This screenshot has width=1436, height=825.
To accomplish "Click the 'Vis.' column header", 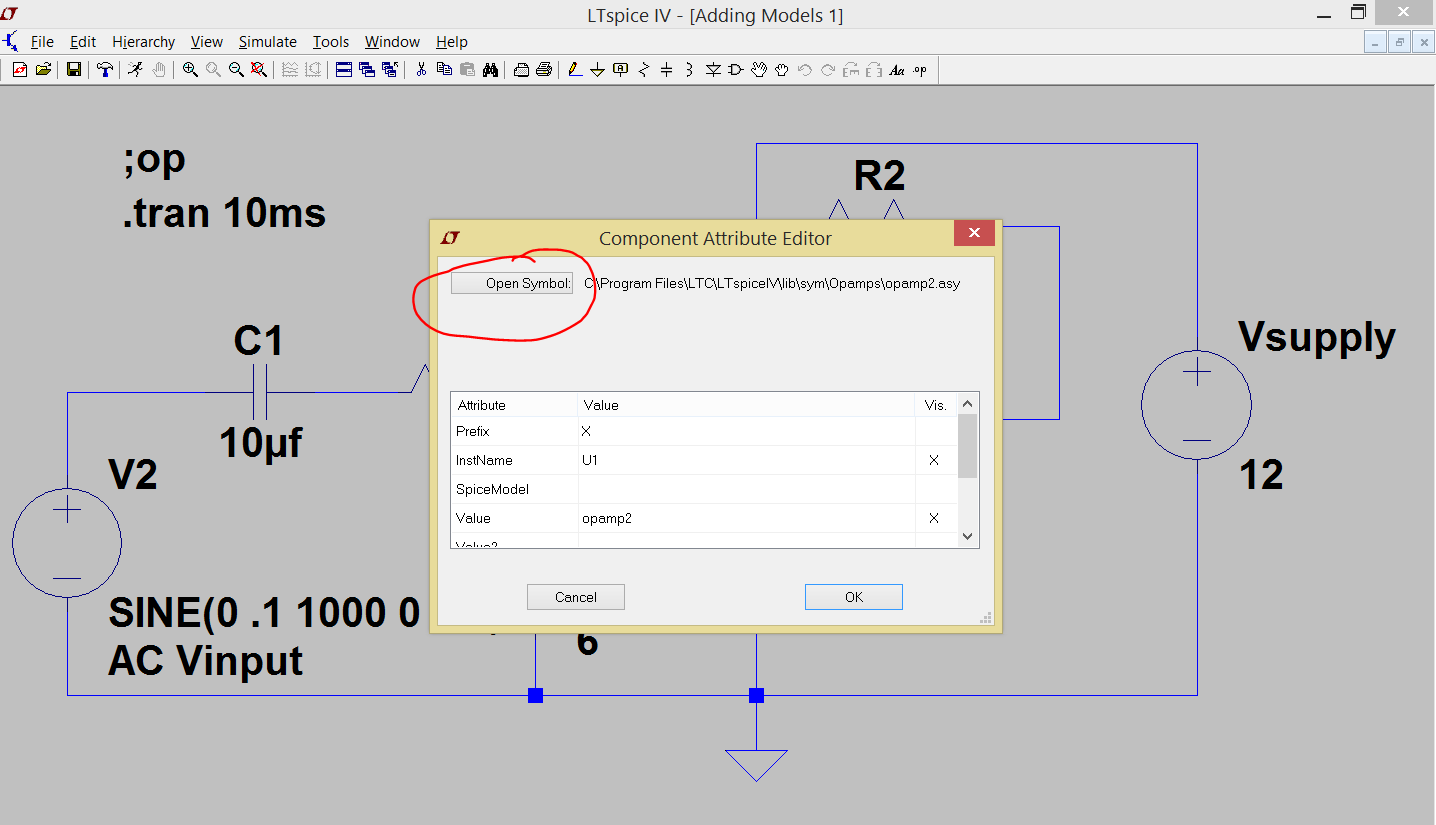I will [936, 405].
